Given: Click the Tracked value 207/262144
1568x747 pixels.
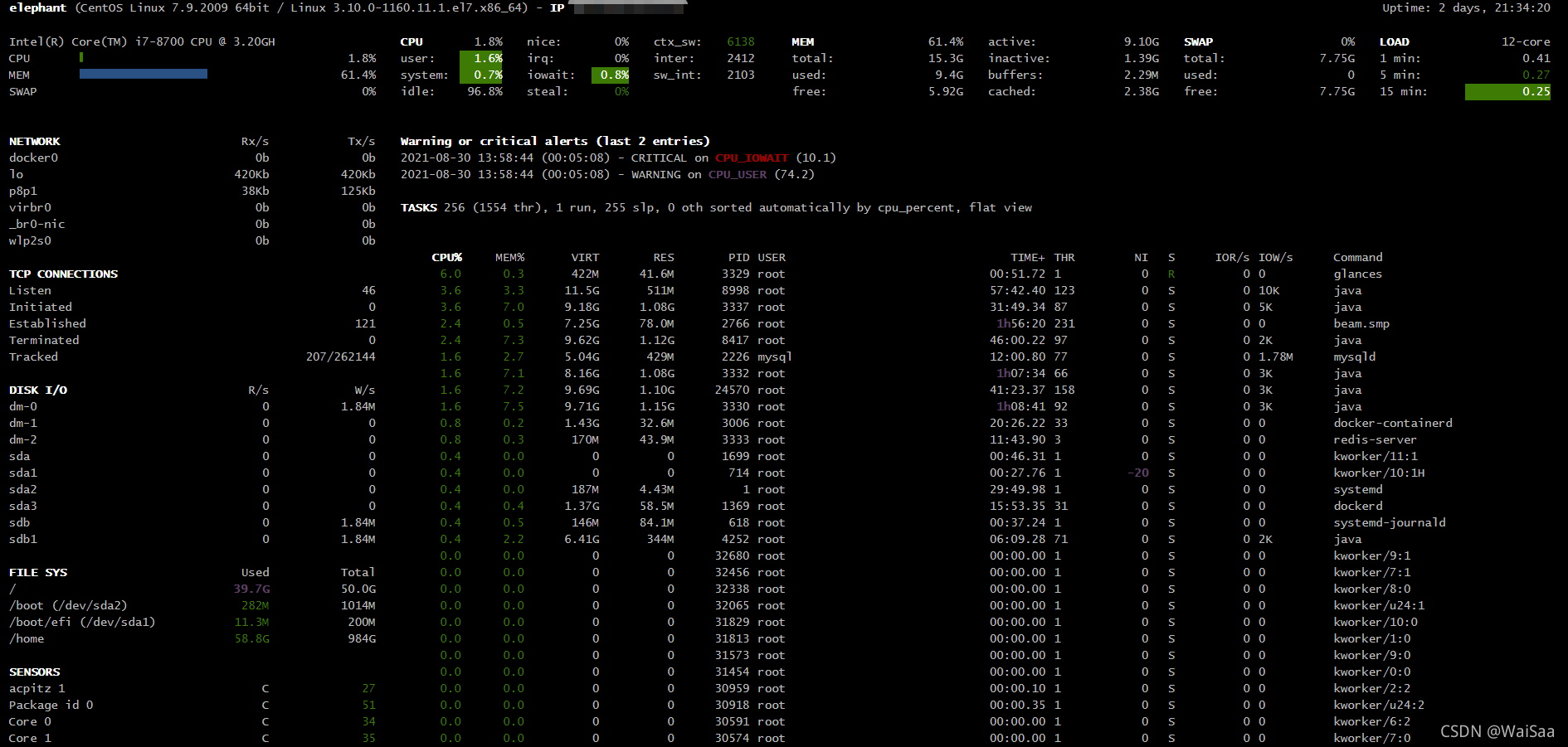Looking at the screenshot, I should tap(341, 357).
